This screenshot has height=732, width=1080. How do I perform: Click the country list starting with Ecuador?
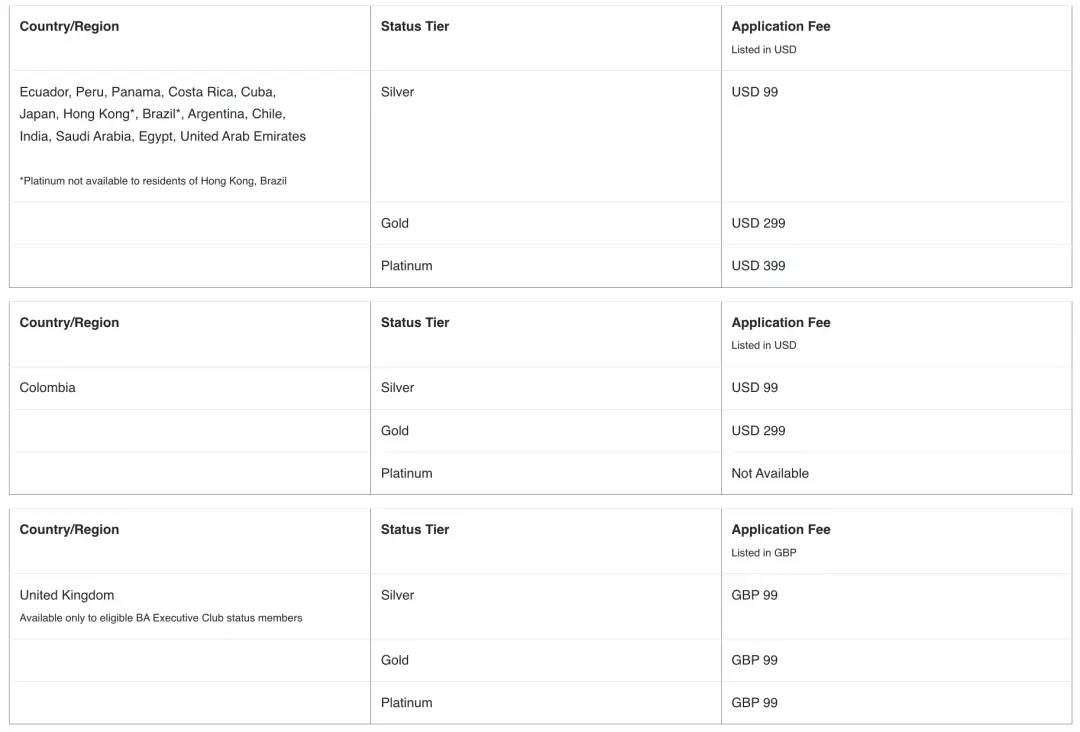click(163, 114)
